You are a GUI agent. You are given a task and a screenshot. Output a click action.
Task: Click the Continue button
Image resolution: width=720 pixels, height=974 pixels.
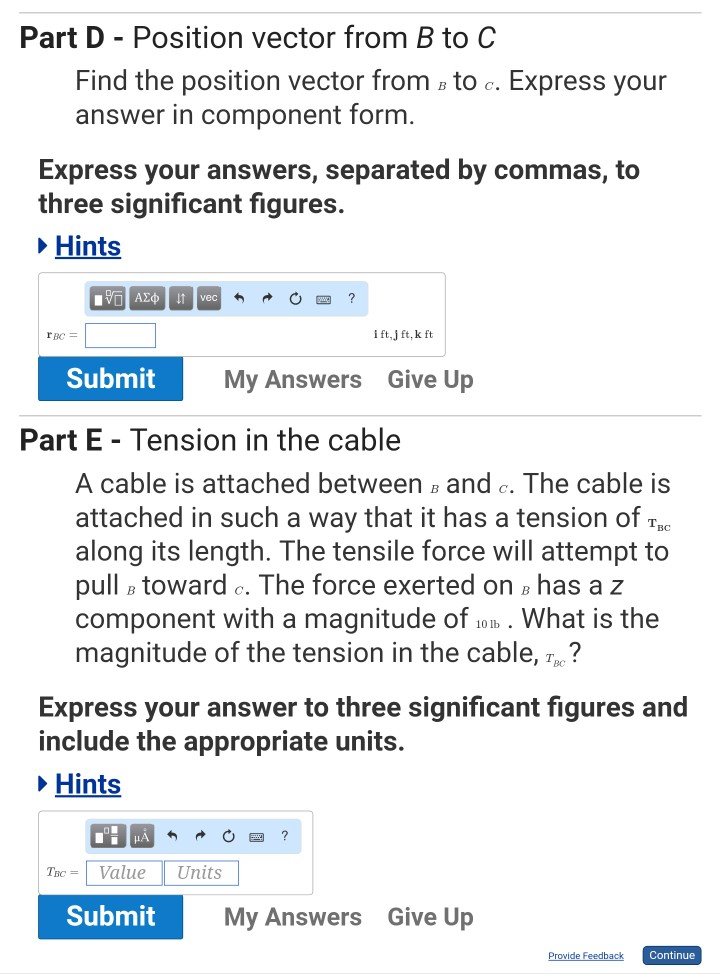coord(671,955)
